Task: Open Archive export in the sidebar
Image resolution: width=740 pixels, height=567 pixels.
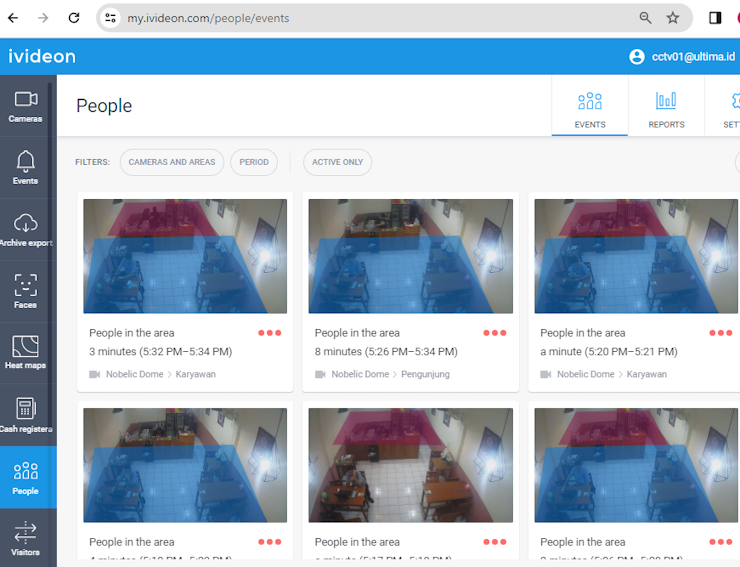Action: (x=25, y=230)
